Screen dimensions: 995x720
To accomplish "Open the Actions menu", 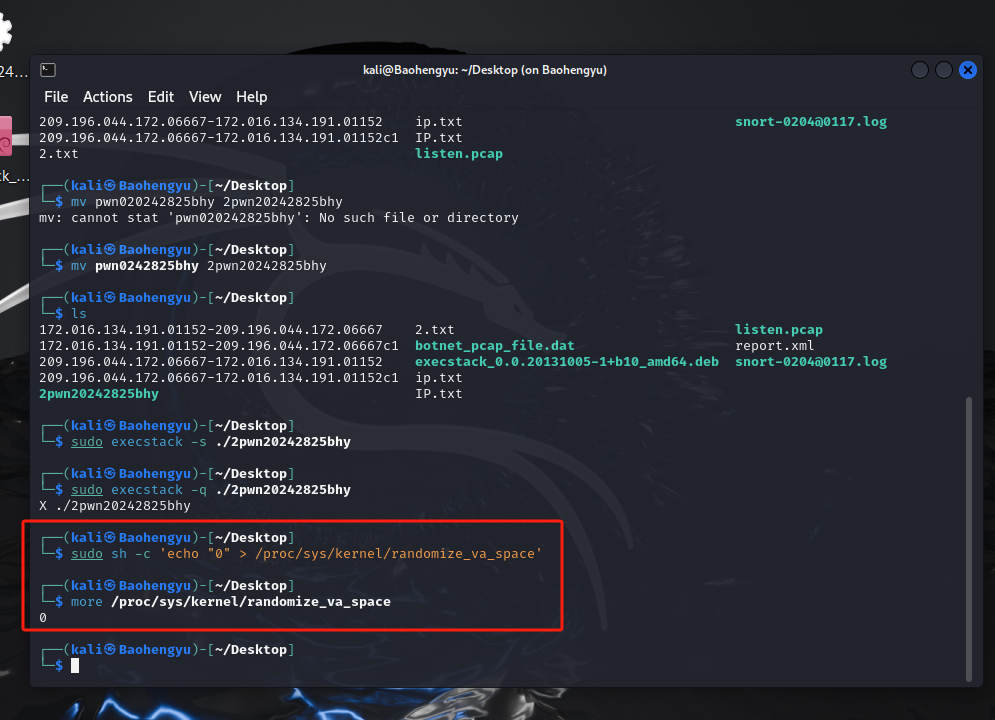I will pyautogui.click(x=108, y=97).
